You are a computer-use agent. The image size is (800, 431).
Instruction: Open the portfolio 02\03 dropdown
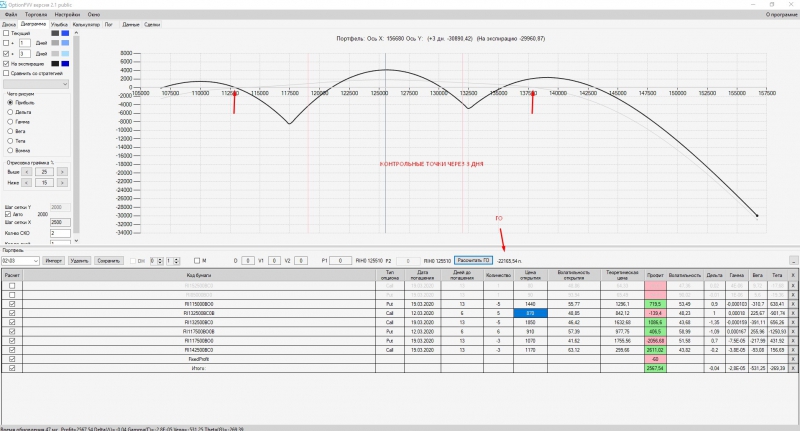pos(20,261)
